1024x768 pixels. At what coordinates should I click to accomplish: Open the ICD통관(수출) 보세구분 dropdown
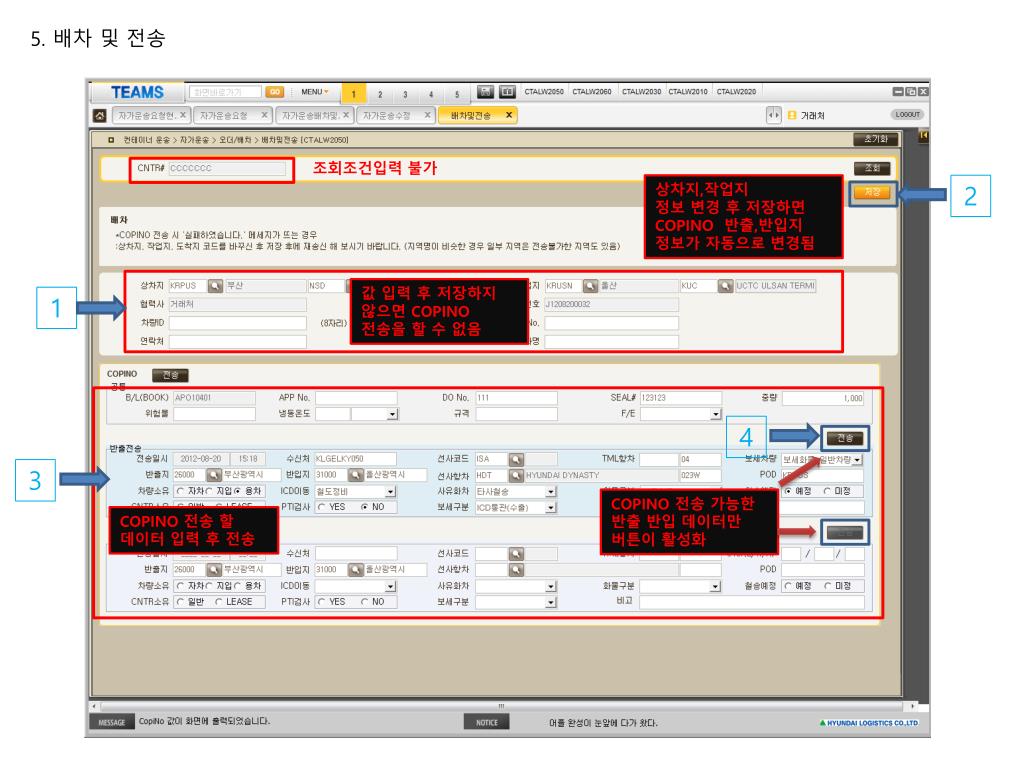point(551,507)
